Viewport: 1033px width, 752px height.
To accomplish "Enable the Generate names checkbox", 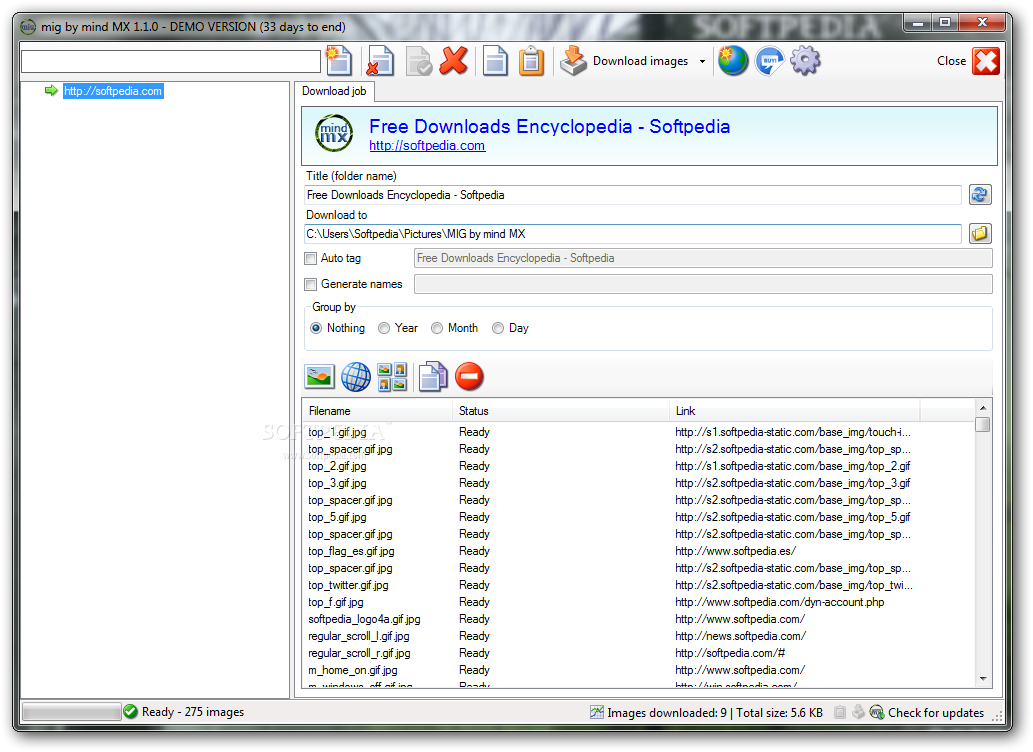I will tap(310, 284).
